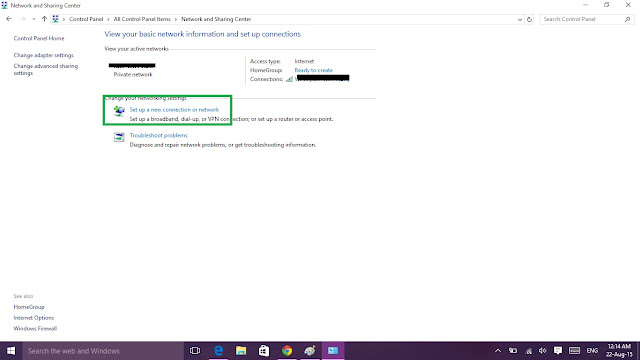640x360 pixels.
Task: Open the Action Center notifications icon
Action: click(558, 351)
